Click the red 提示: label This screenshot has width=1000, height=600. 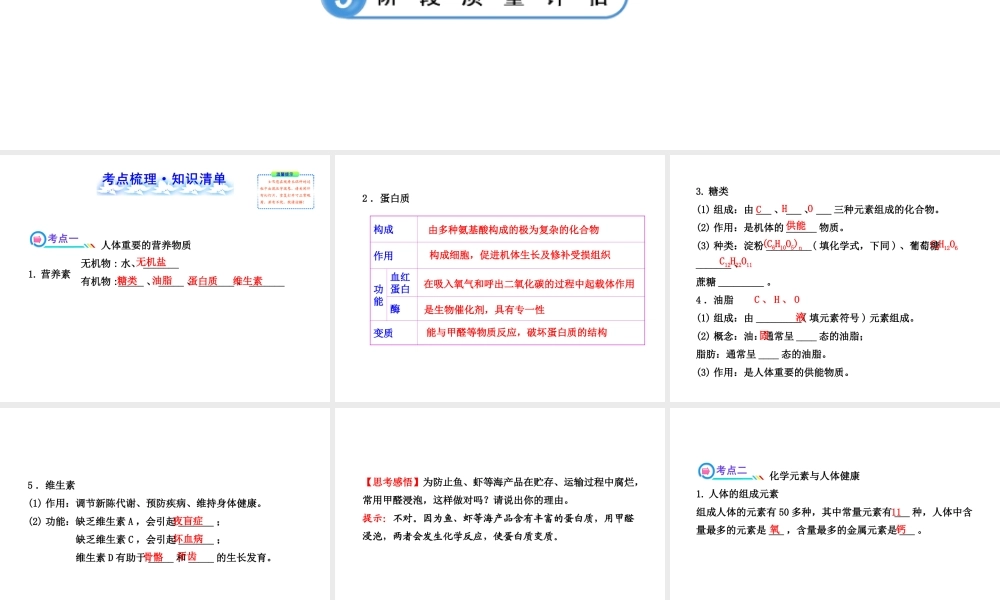(x=374, y=518)
